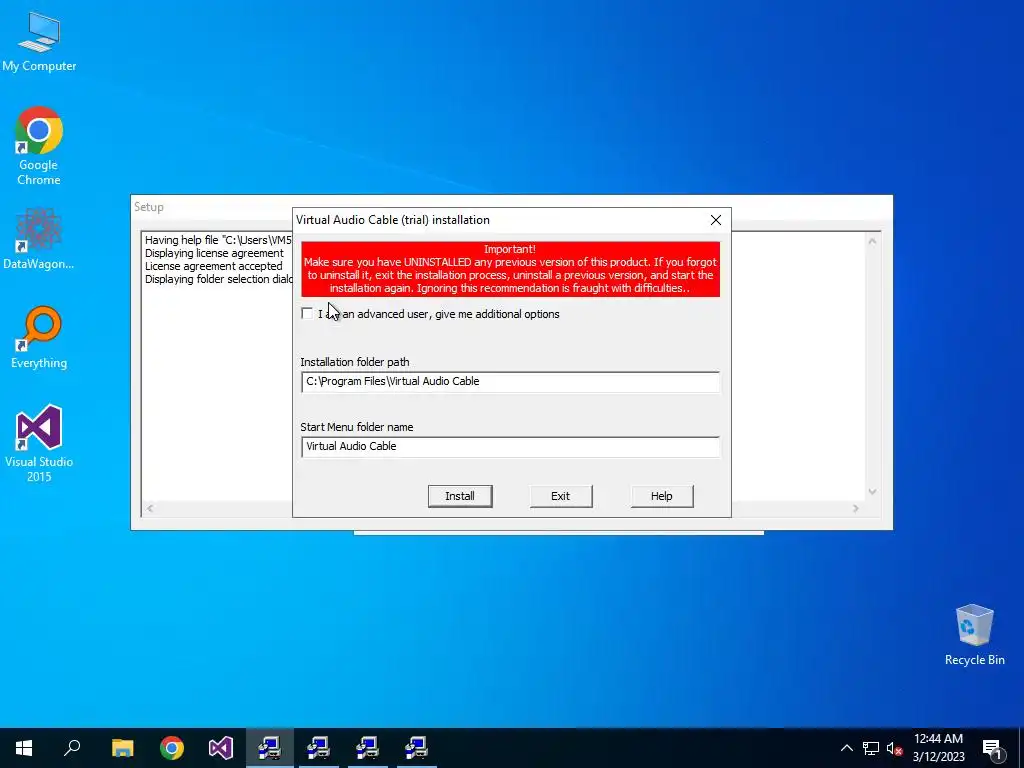Open the DataWagon desktop shortcut
This screenshot has width=1024, height=768.
pos(39,239)
